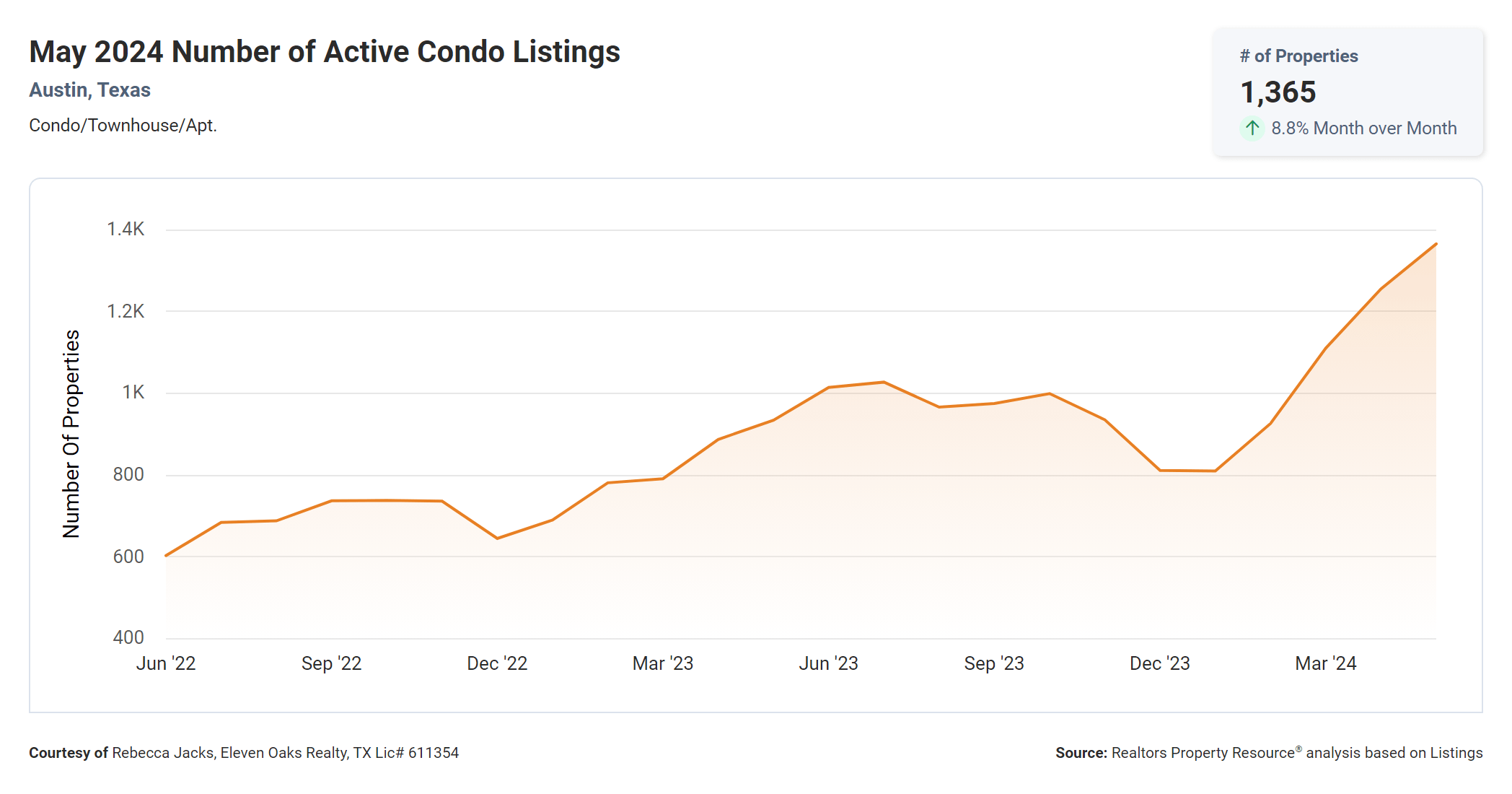Click the Jun '23 x-axis label

point(828,663)
